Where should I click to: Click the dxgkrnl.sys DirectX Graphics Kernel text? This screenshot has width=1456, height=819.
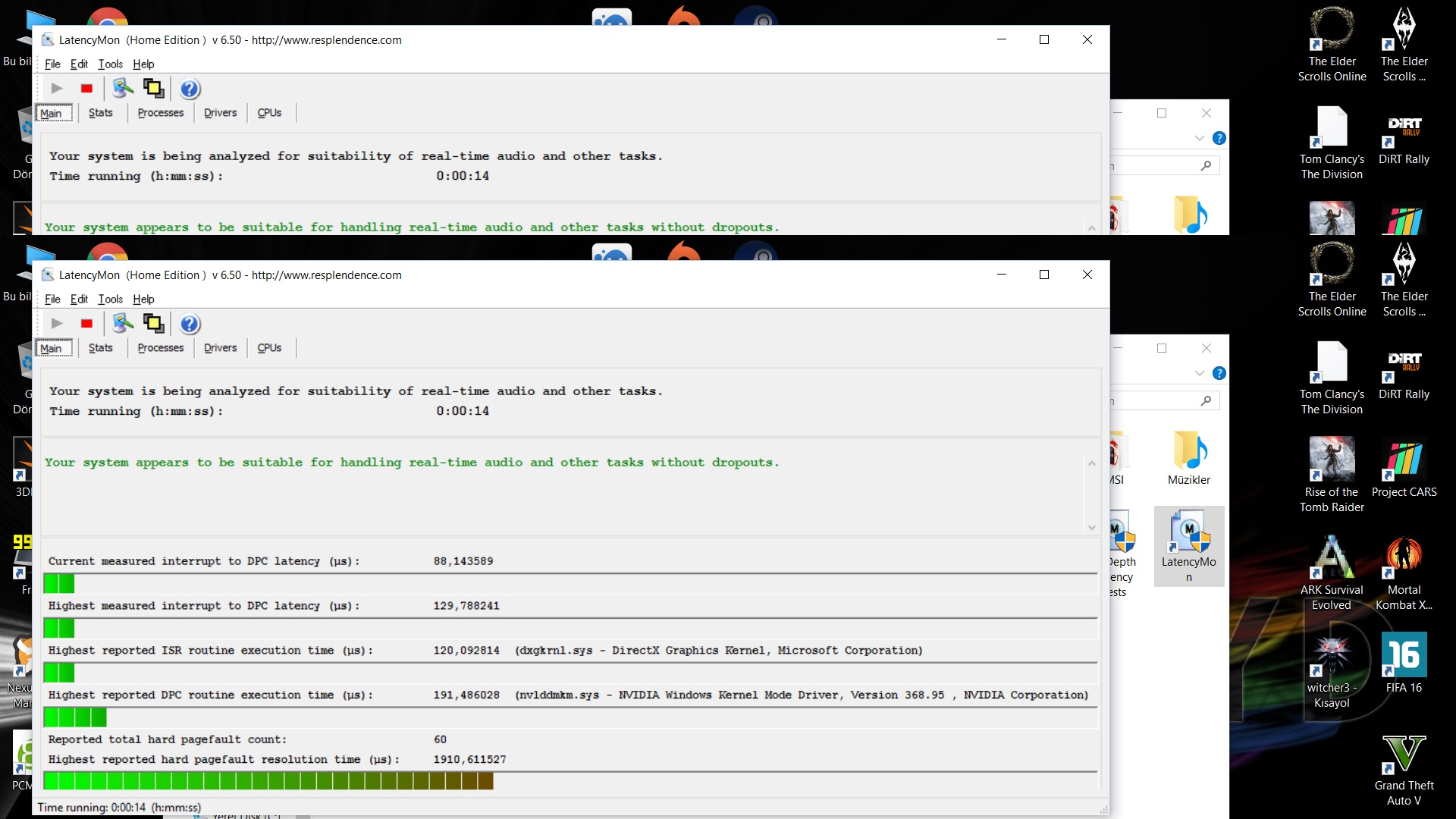[718, 651]
